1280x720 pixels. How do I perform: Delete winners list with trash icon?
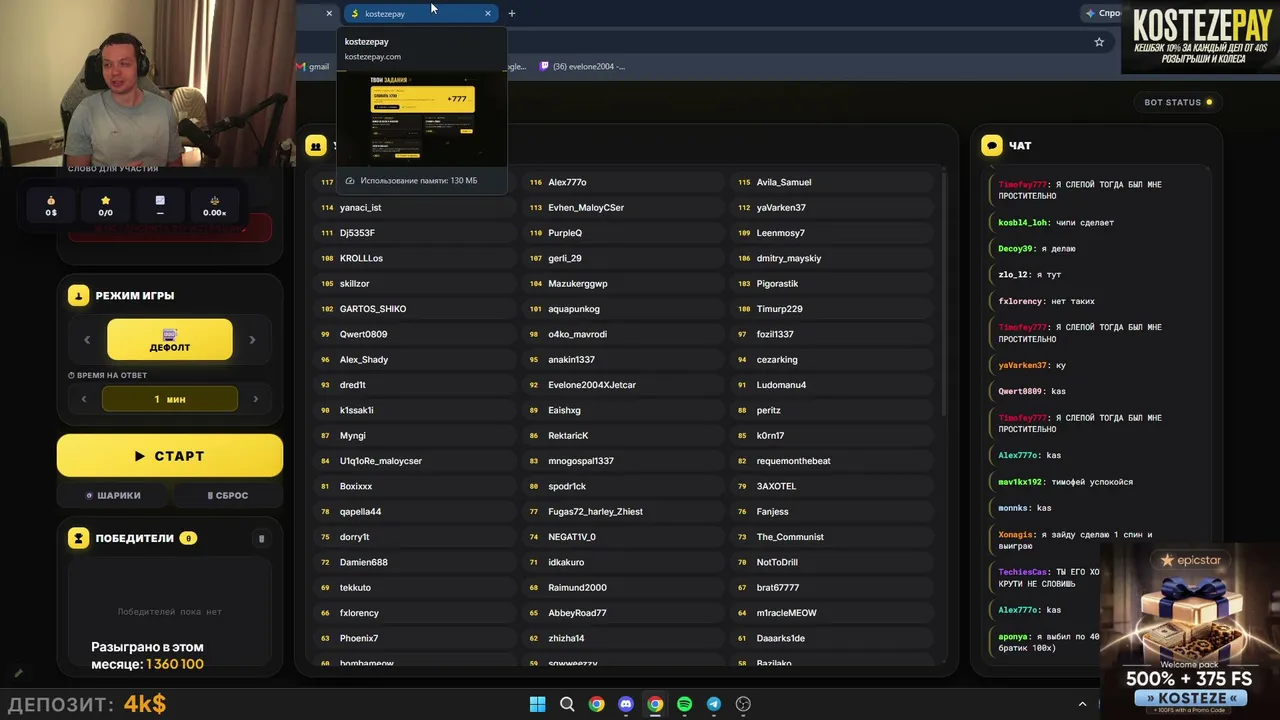261,539
